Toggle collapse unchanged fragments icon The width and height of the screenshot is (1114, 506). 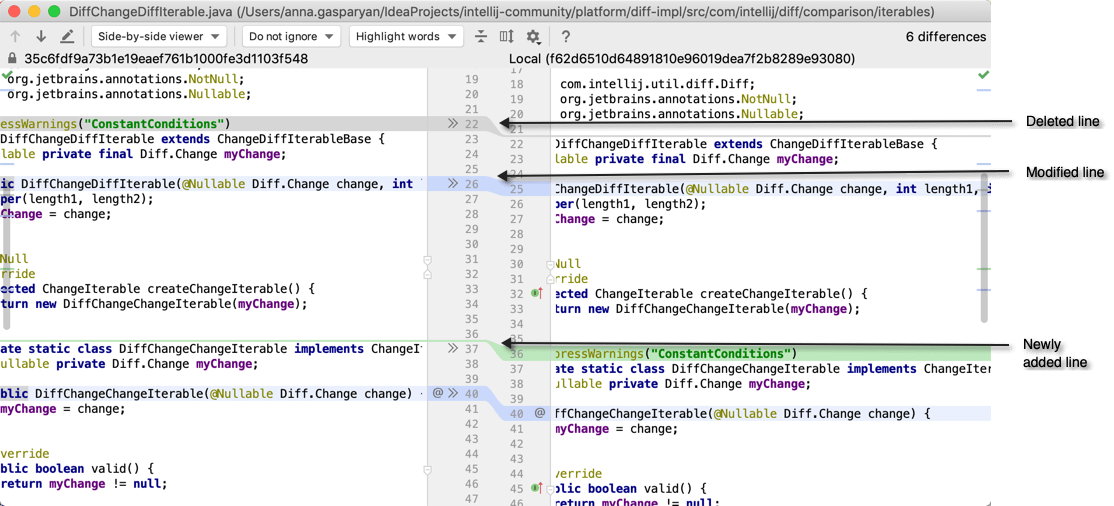point(481,37)
